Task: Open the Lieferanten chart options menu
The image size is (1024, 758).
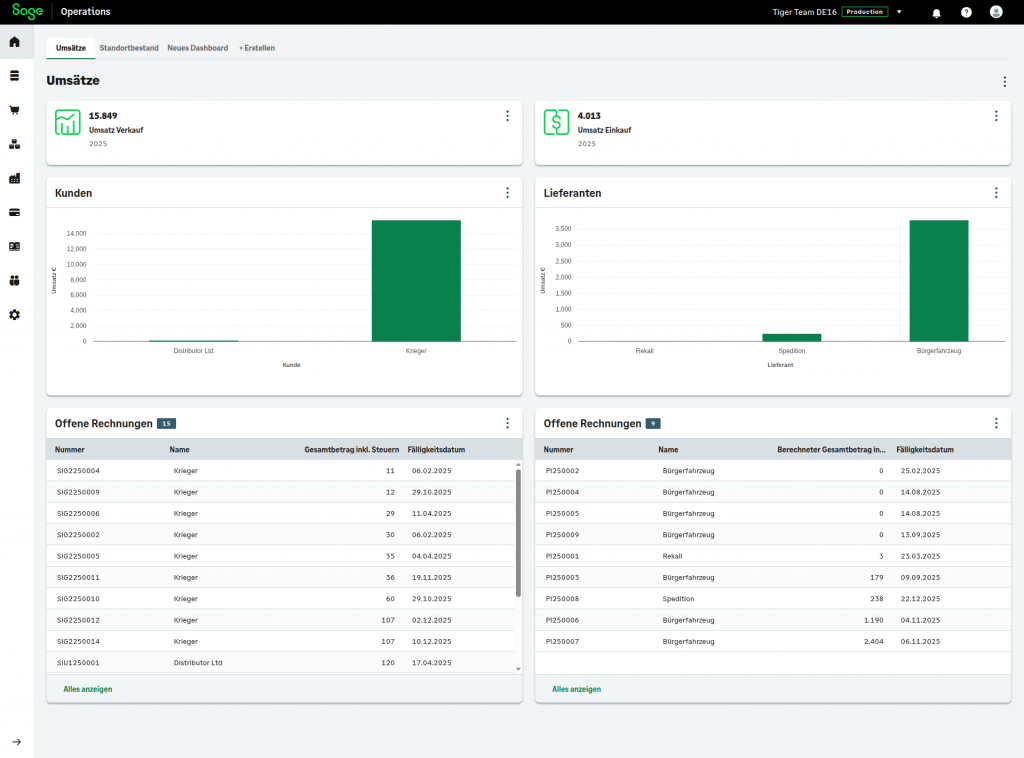Action: pyautogui.click(x=996, y=193)
